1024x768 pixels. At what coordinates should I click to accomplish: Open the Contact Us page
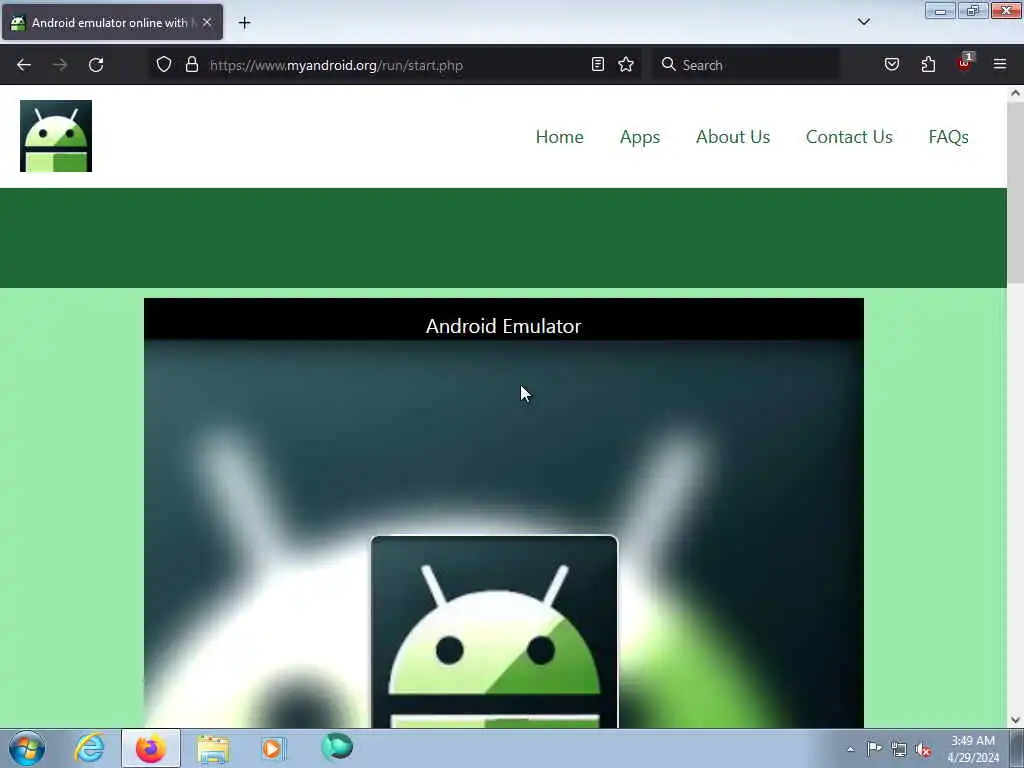pyautogui.click(x=849, y=136)
